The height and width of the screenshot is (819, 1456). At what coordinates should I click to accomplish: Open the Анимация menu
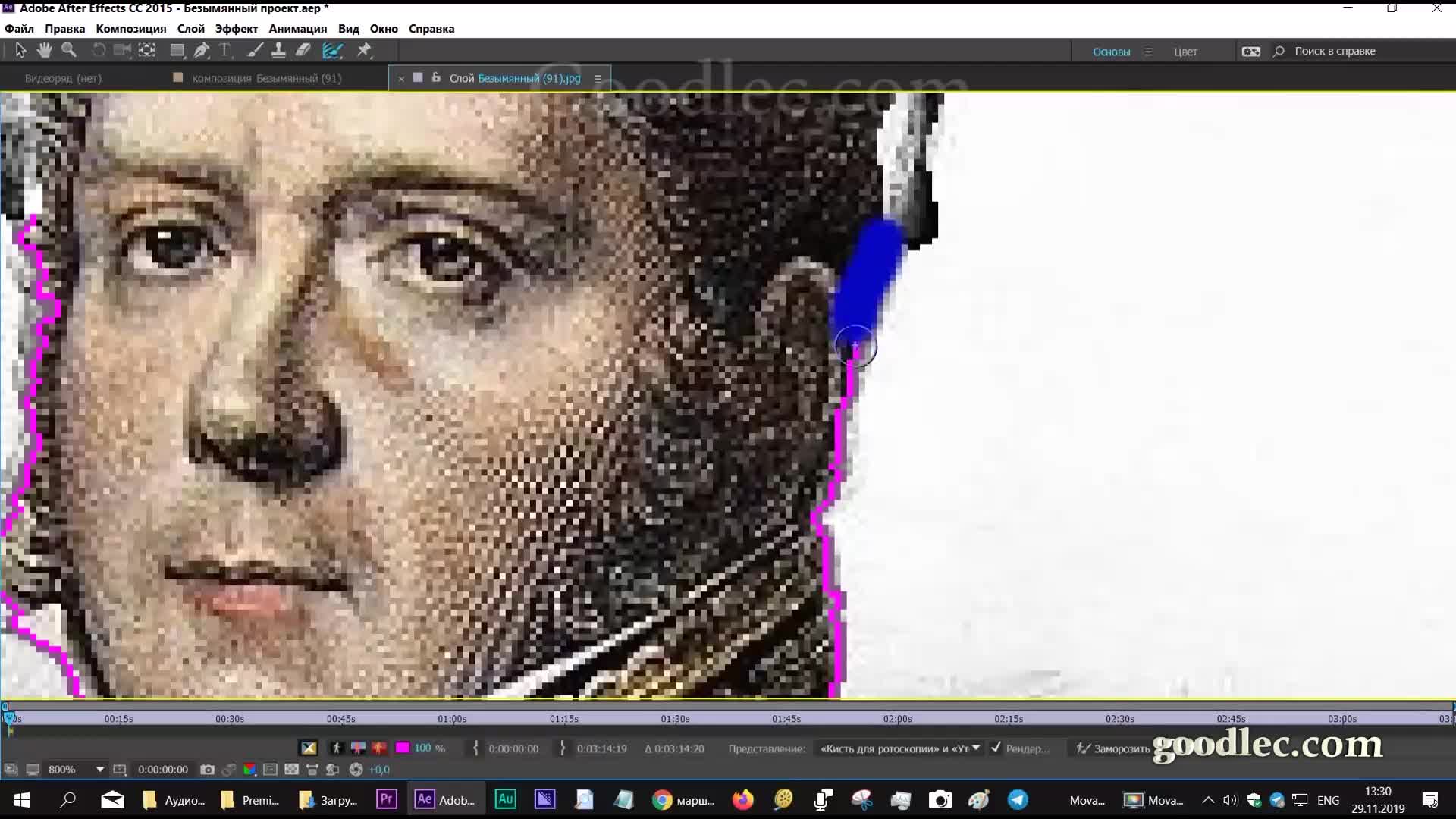297,29
